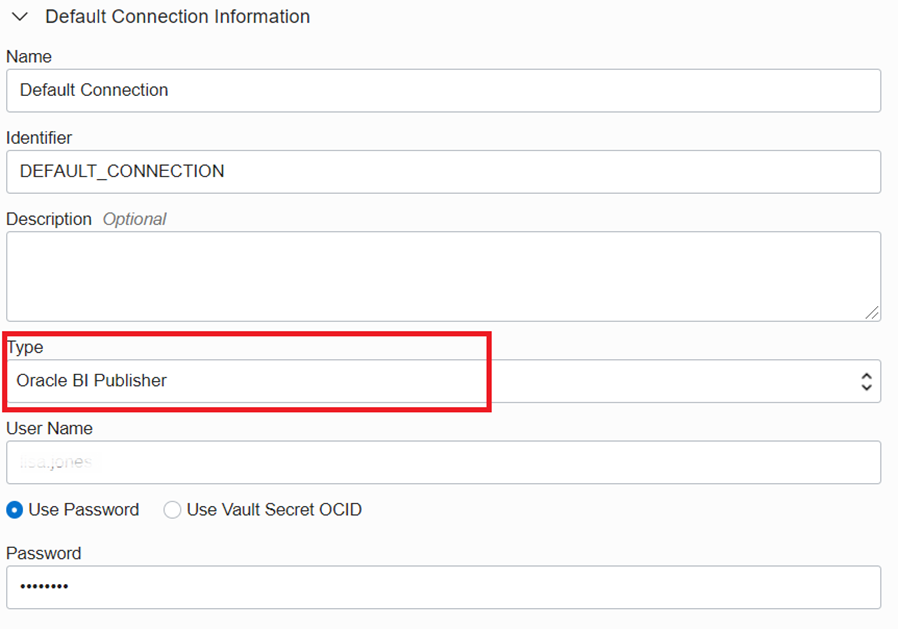Viewport: 898px width, 629px height.
Task: Click the User Name input field
Action: click(443, 462)
